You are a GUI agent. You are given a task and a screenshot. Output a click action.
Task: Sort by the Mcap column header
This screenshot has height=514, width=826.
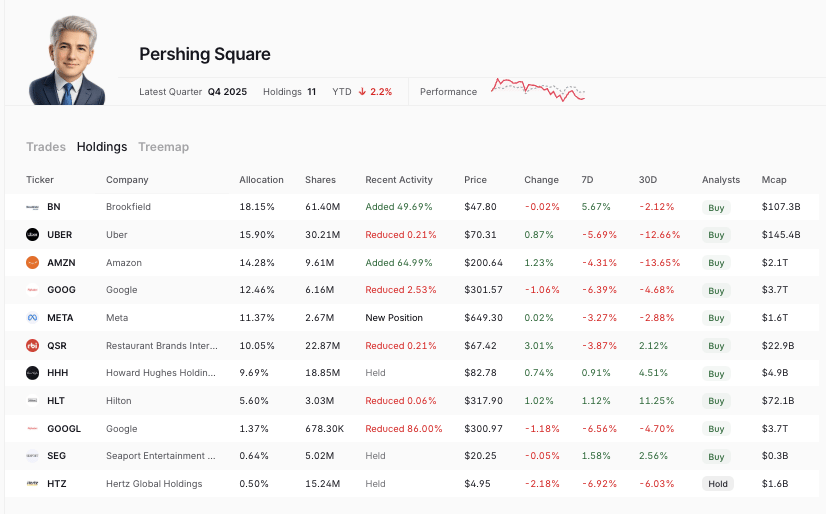[x=774, y=180]
